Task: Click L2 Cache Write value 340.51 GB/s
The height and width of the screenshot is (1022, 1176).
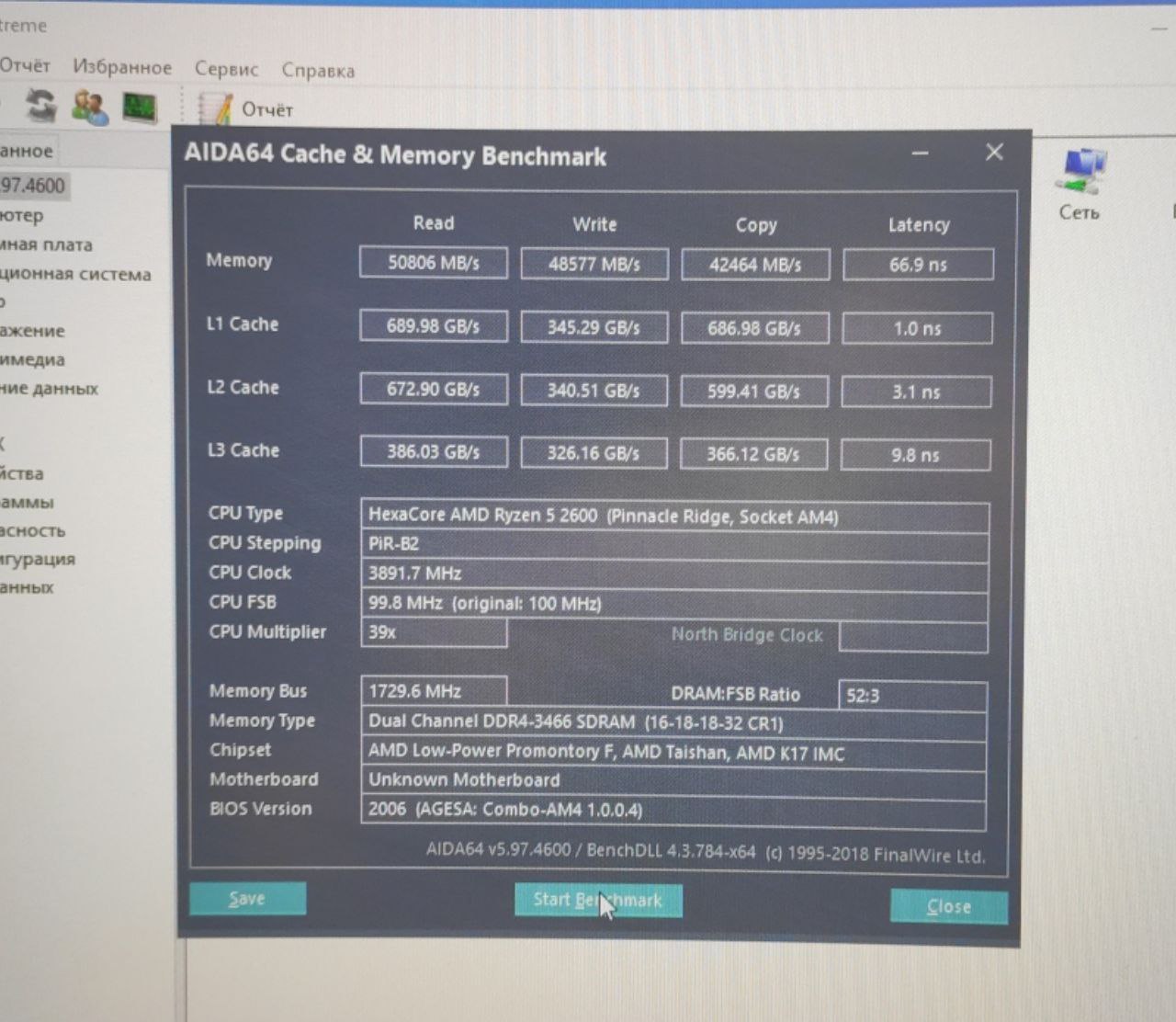Action: pos(594,391)
